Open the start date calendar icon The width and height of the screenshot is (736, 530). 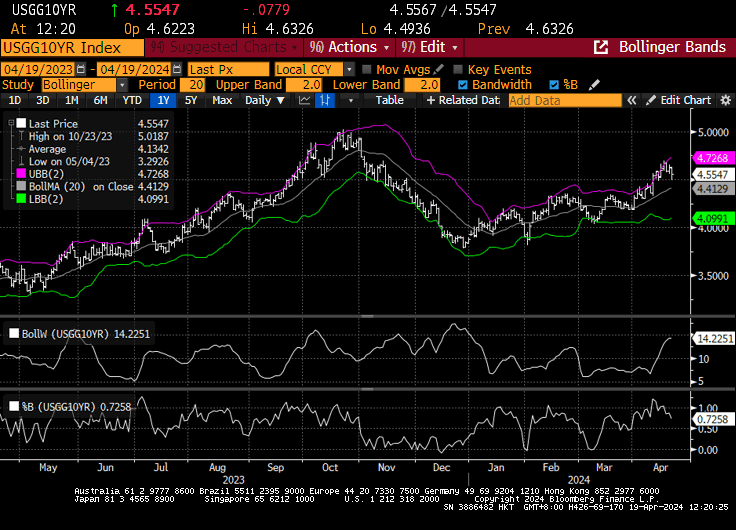tap(81, 69)
